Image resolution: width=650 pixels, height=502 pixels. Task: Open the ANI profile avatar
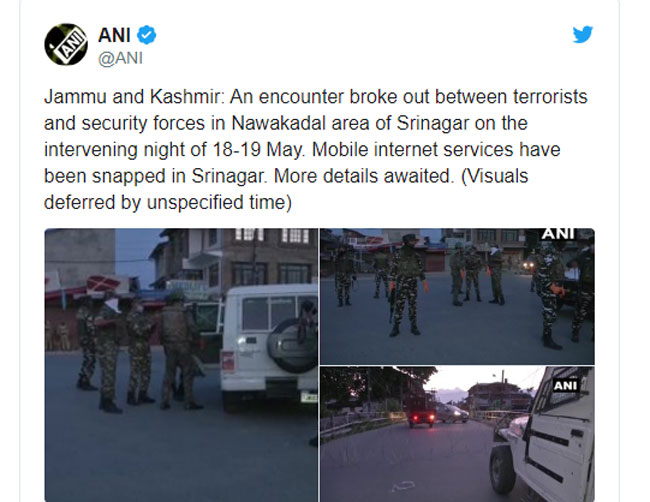(66, 44)
